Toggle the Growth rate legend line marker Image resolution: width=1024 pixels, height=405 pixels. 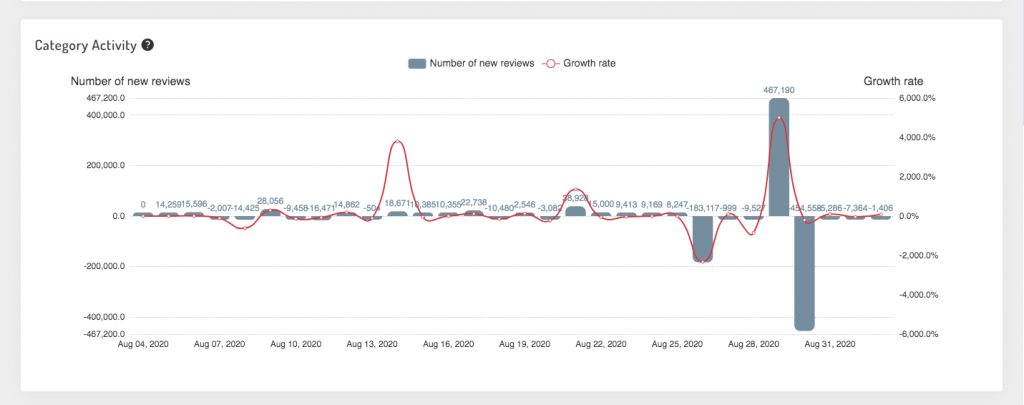click(x=550, y=63)
